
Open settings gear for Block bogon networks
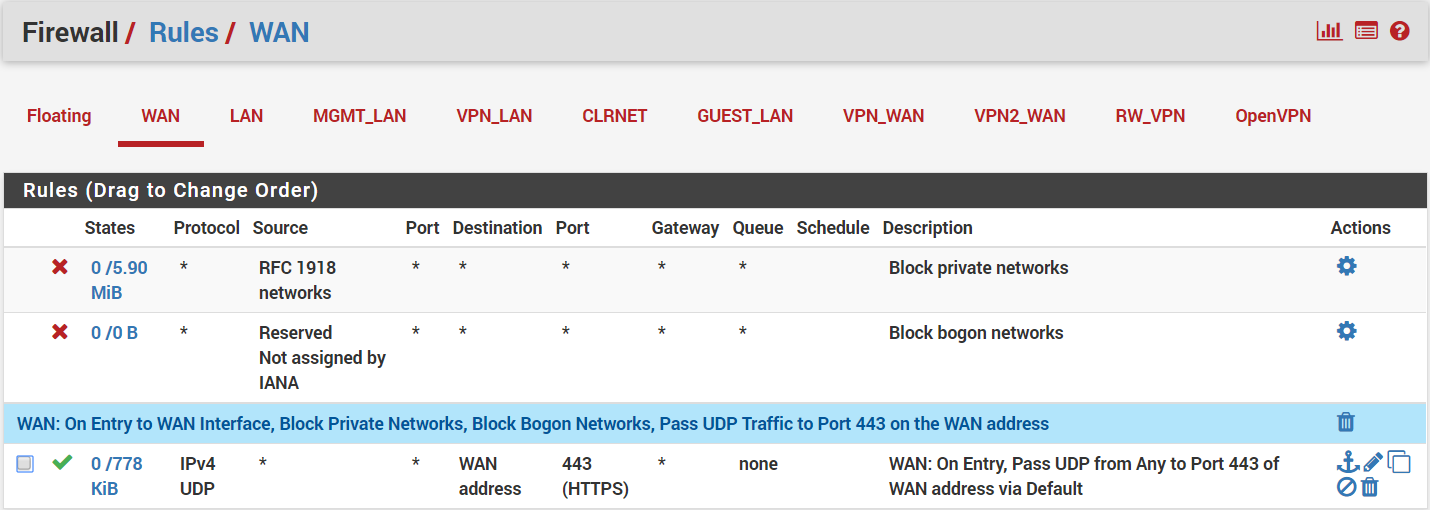tap(1347, 331)
